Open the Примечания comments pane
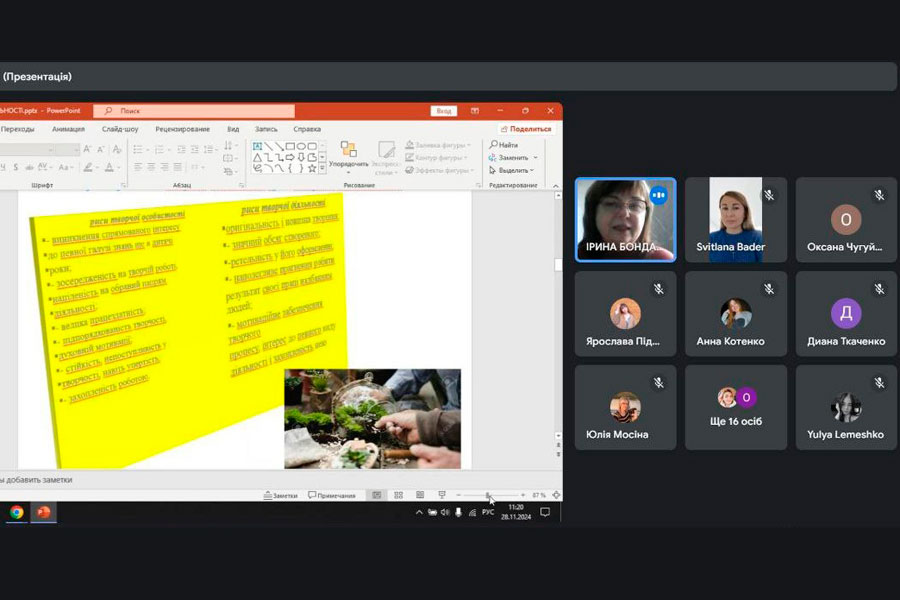This screenshot has width=900, height=600. (x=332, y=495)
